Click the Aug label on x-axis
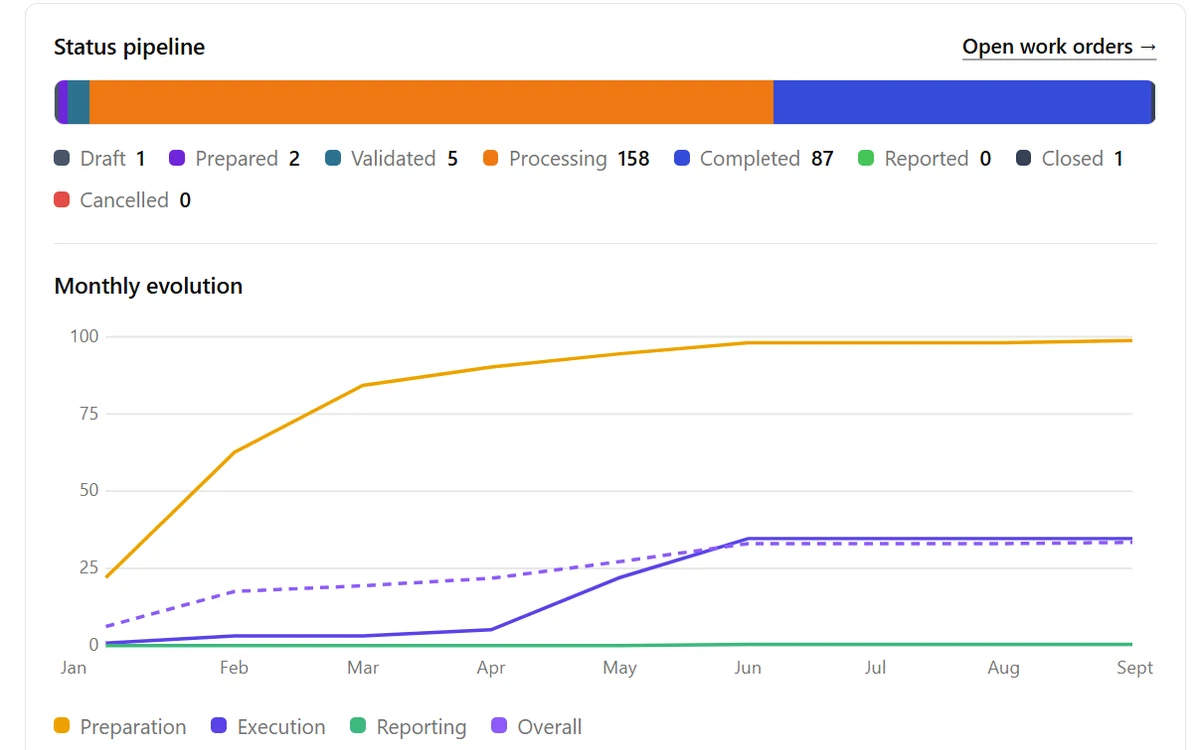This screenshot has height=750, width=1200. pyautogui.click(x=1004, y=668)
